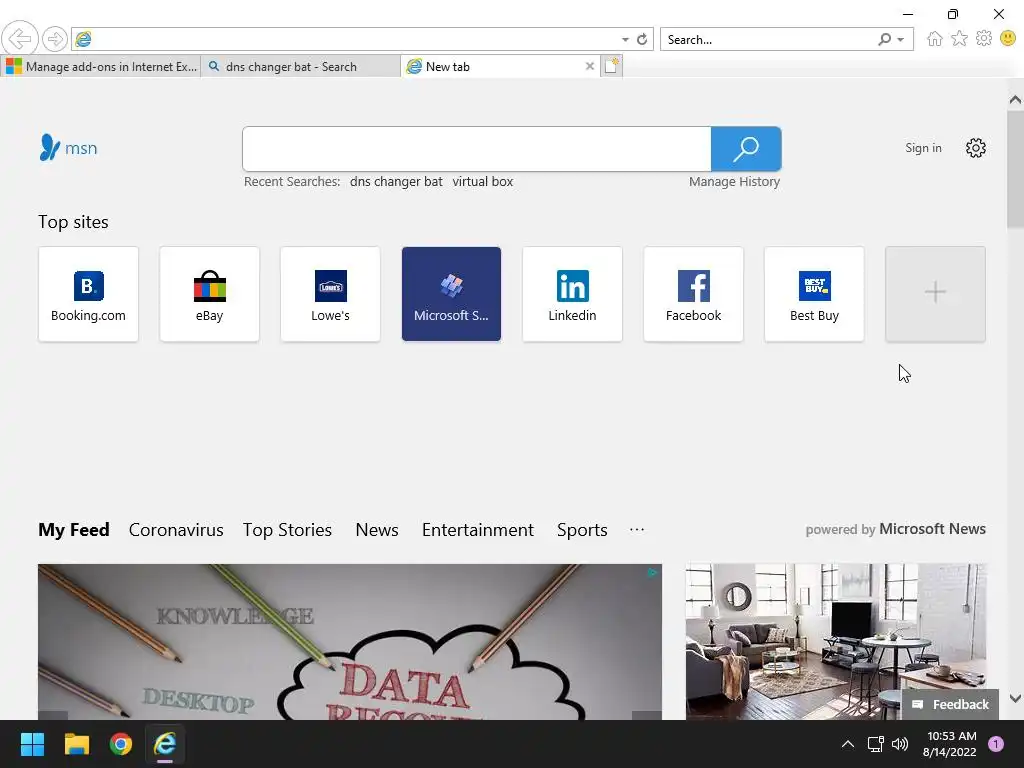Image resolution: width=1024 pixels, height=768 pixels.
Task: Open a new tab with the blank page button
Action: coord(612,66)
